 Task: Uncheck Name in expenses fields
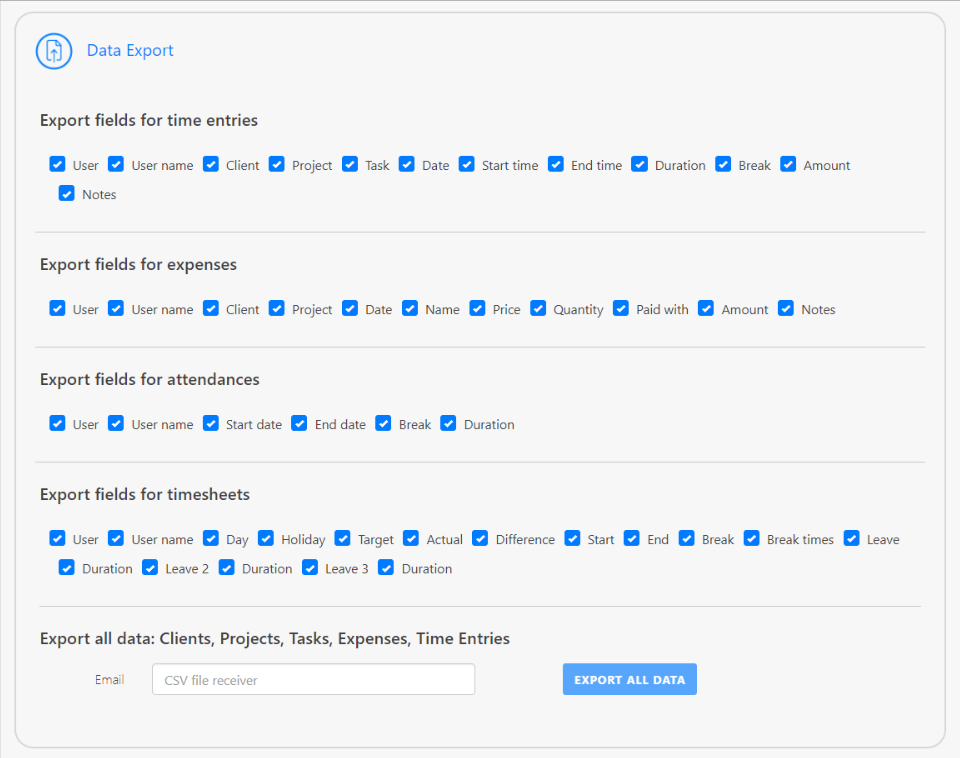(410, 308)
